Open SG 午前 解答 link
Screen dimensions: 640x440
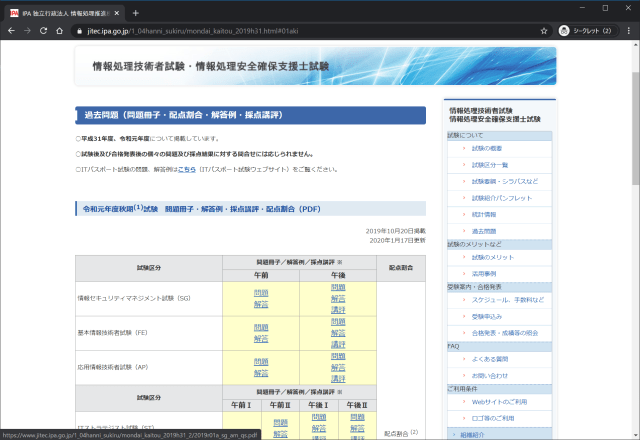tap(261, 304)
